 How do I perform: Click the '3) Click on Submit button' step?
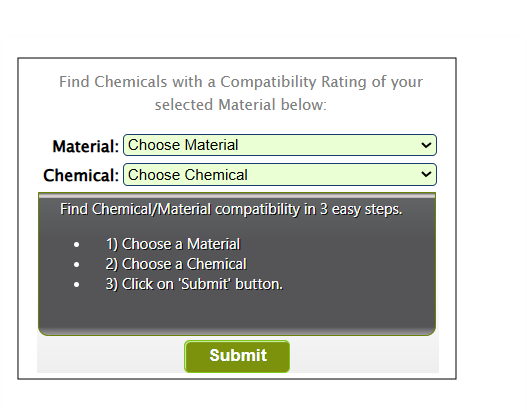[x=194, y=285]
